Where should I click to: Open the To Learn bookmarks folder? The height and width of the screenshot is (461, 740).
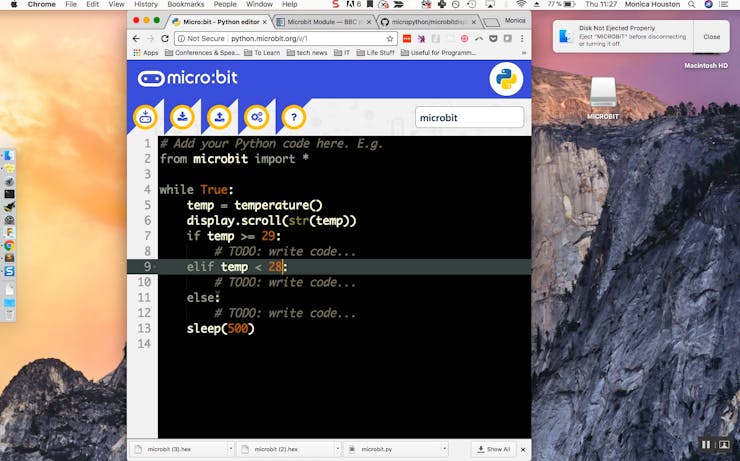262,53
